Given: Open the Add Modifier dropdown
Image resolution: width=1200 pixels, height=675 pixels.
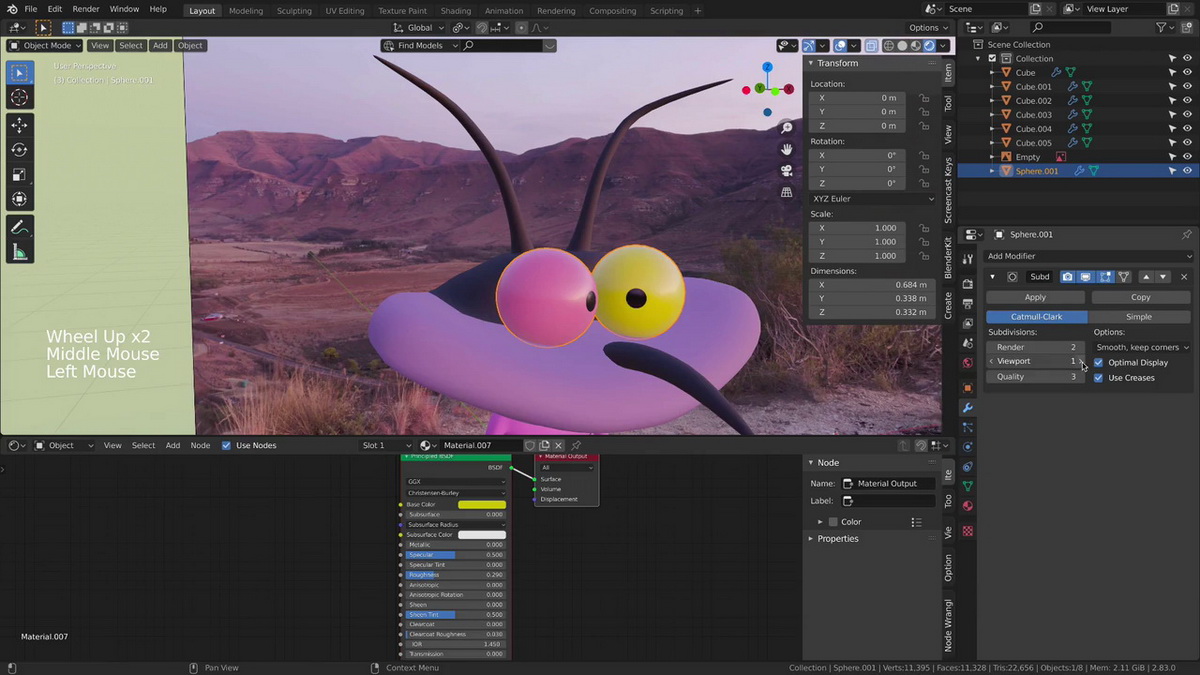Looking at the screenshot, I should (x=1089, y=256).
